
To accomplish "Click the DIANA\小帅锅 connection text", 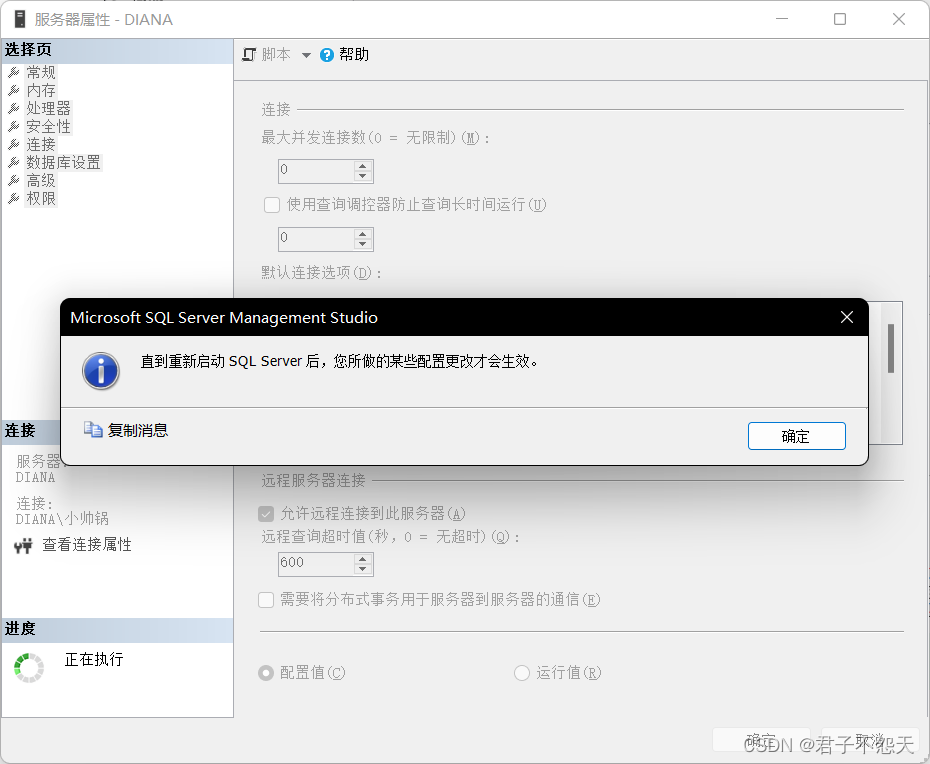I will pos(62,519).
